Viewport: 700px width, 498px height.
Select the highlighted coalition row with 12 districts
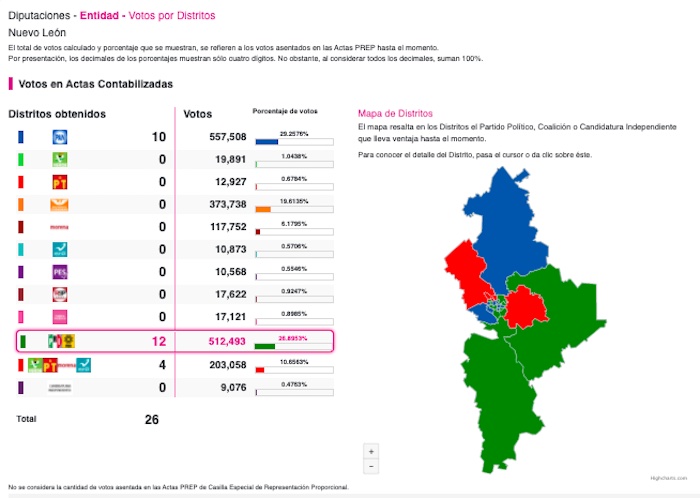[x=175, y=341]
